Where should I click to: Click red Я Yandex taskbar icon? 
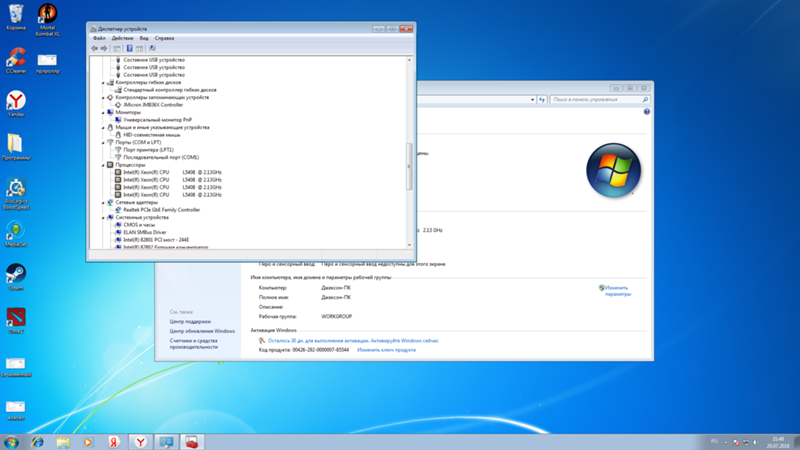[x=114, y=442]
